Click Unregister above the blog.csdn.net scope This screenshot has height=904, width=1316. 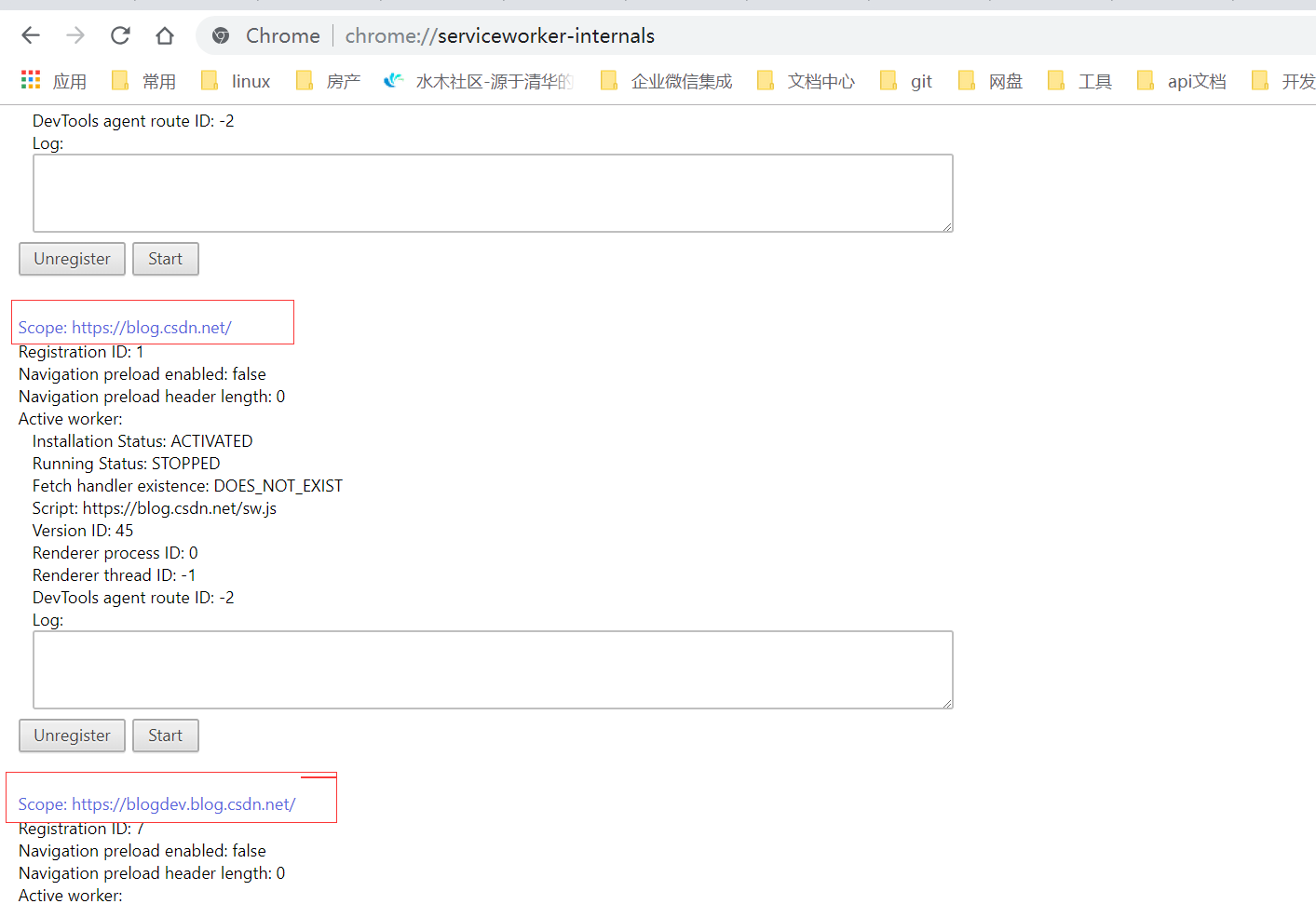(72, 259)
